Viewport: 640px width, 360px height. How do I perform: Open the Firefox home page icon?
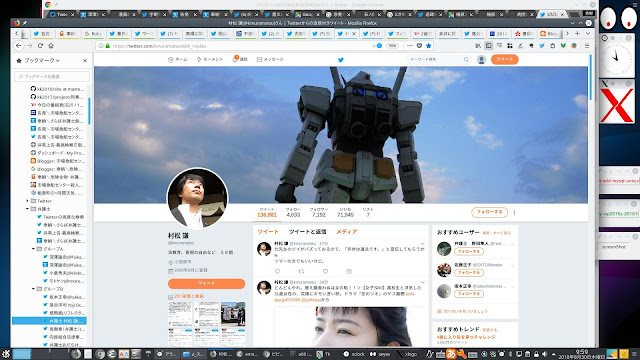coord(51,46)
